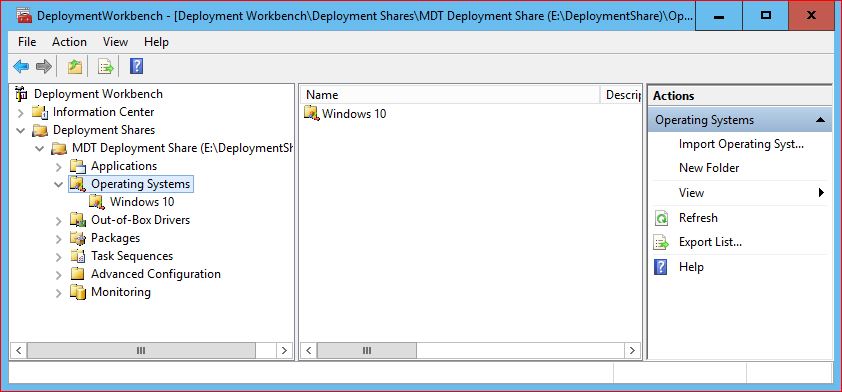Image resolution: width=842 pixels, height=392 pixels.
Task: Click Import Operating System action
Action: (741, 144)
